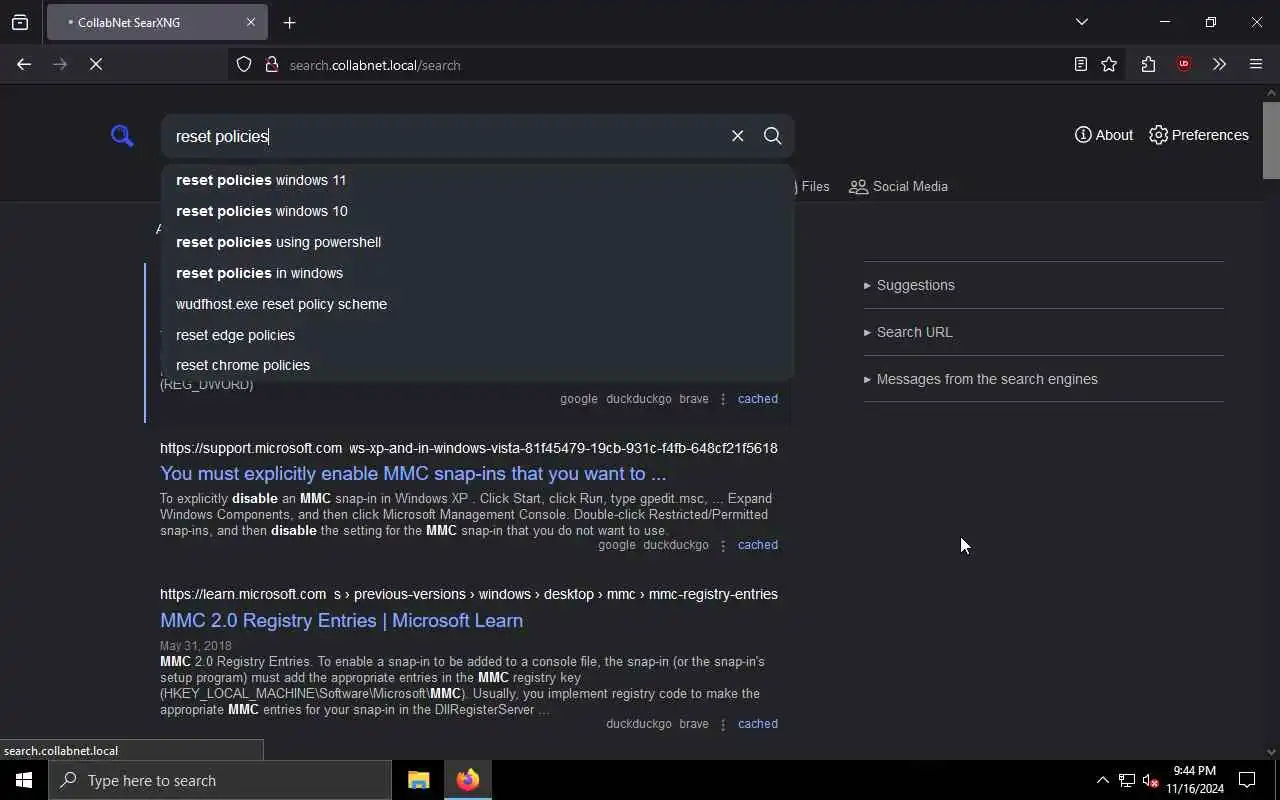Open Windows Start menu
The height and width of the screenshot is (800, 1280).
[24, 780]
